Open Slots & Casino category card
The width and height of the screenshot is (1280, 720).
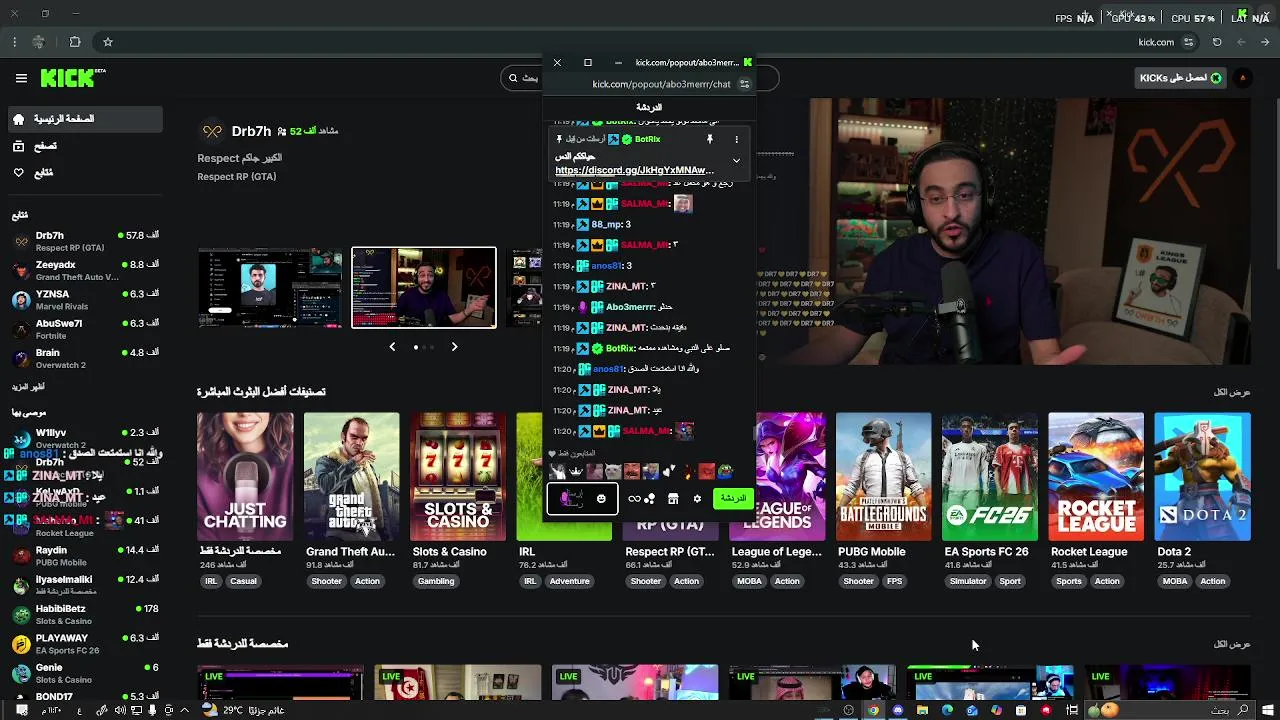(458, 476)
